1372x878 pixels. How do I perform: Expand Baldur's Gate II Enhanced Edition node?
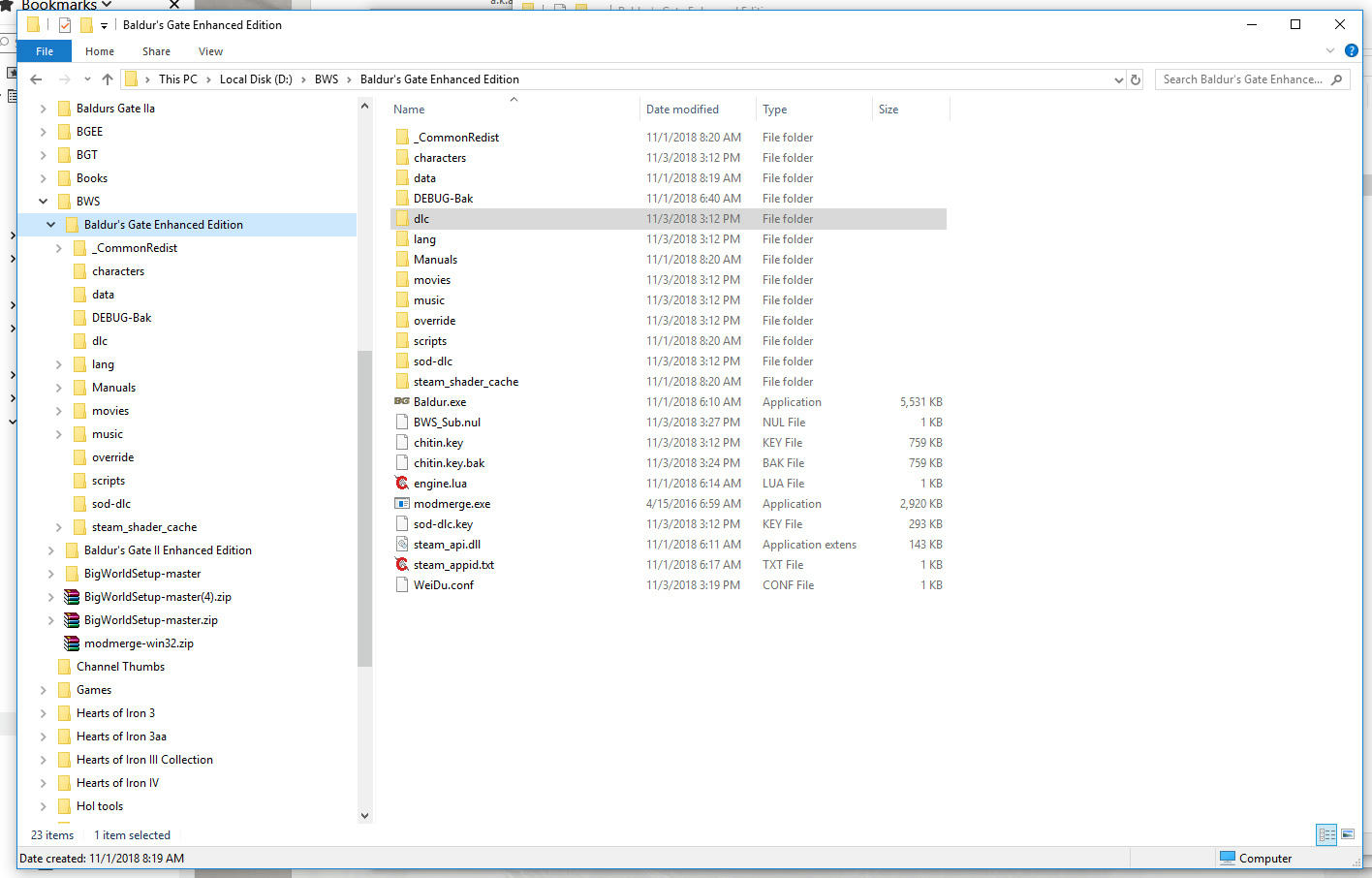pos(50,550)
